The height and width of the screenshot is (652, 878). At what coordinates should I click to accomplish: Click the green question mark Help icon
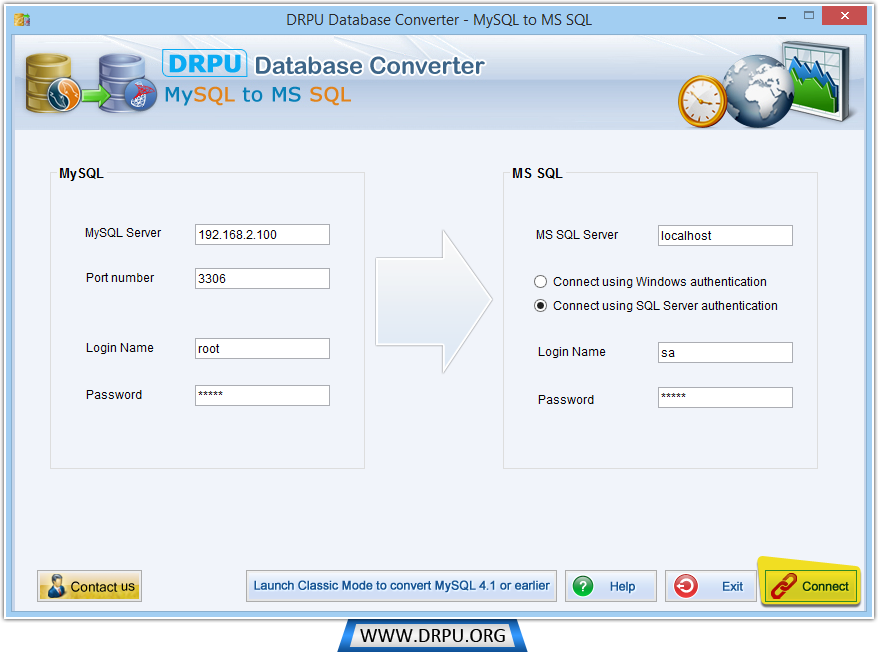point(583,586)
